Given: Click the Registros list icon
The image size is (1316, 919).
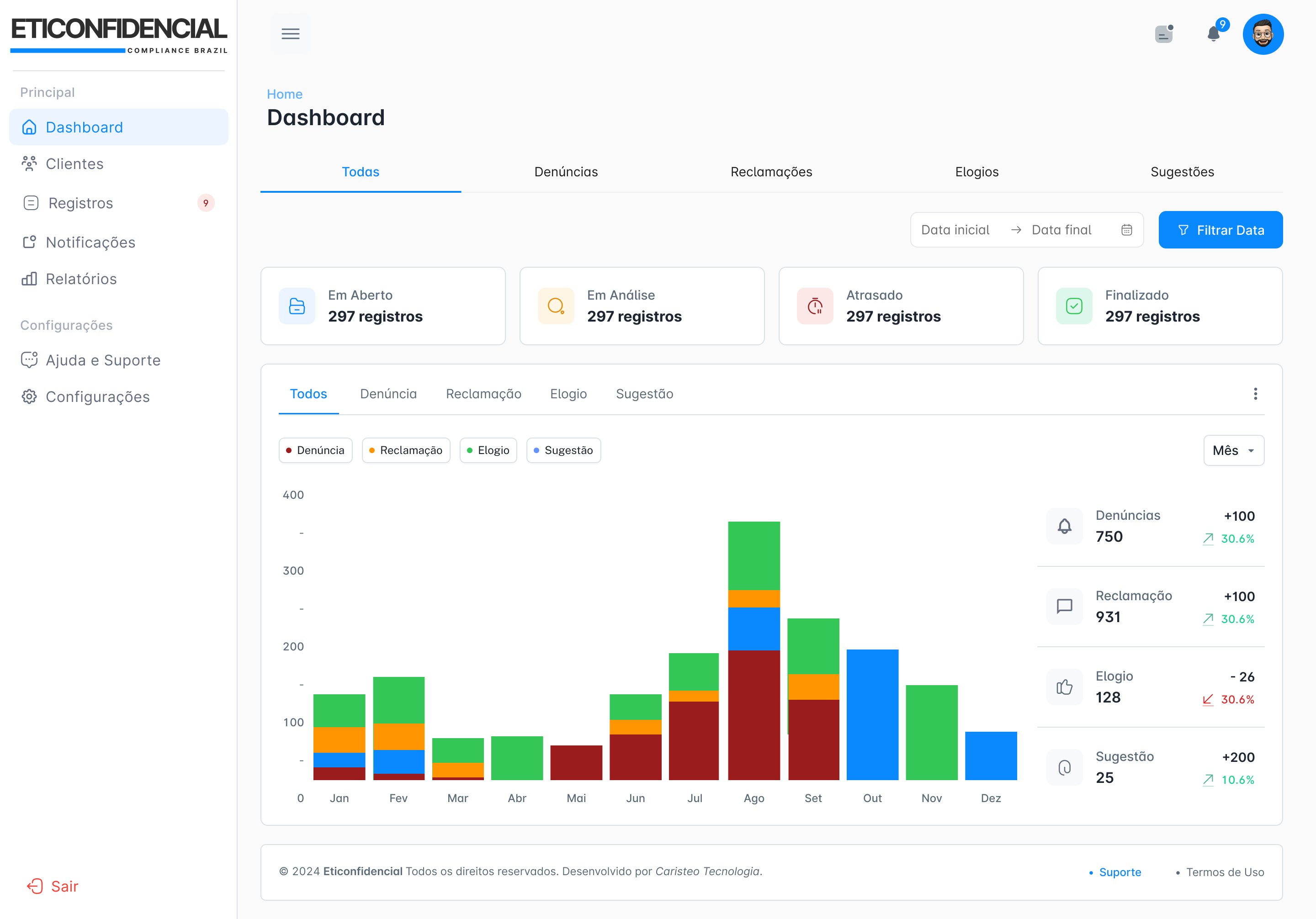Looking at the screenshot, I should [31, 203].
